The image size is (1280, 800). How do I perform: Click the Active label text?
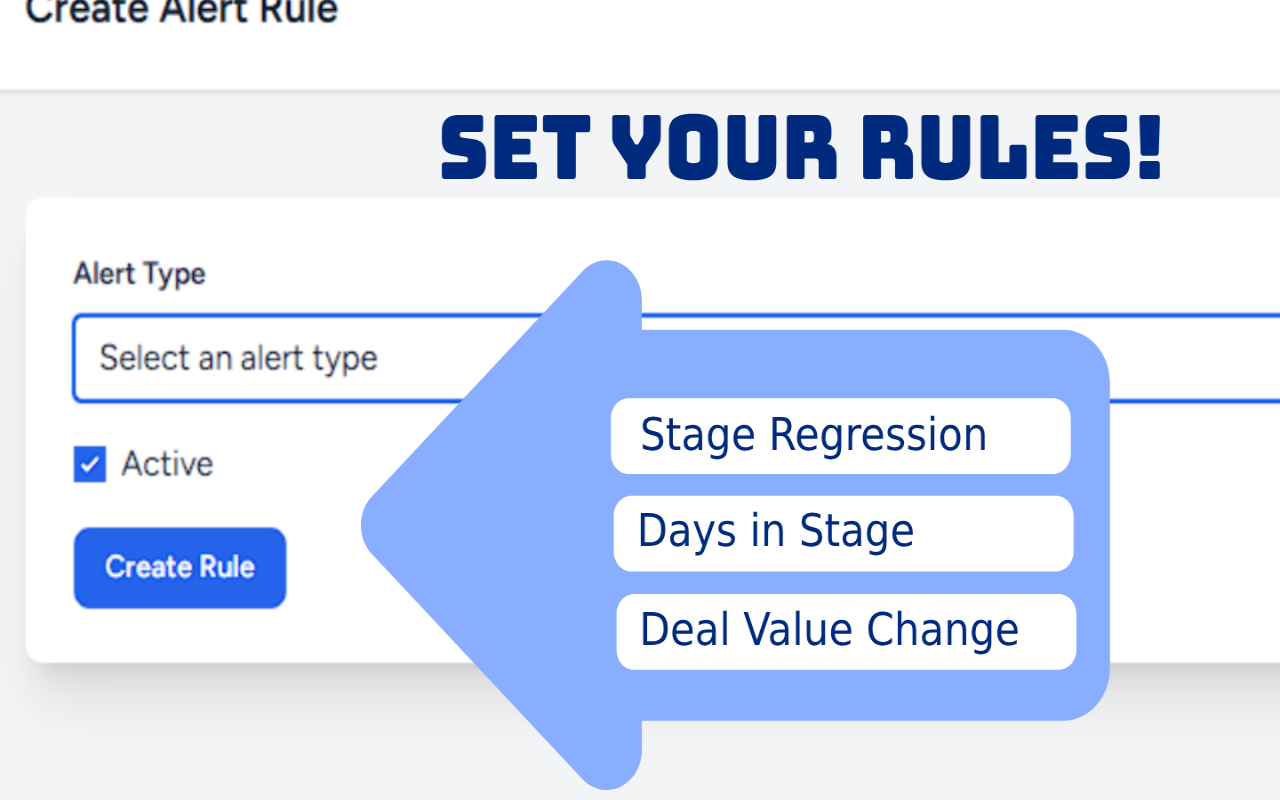(167, 464)
